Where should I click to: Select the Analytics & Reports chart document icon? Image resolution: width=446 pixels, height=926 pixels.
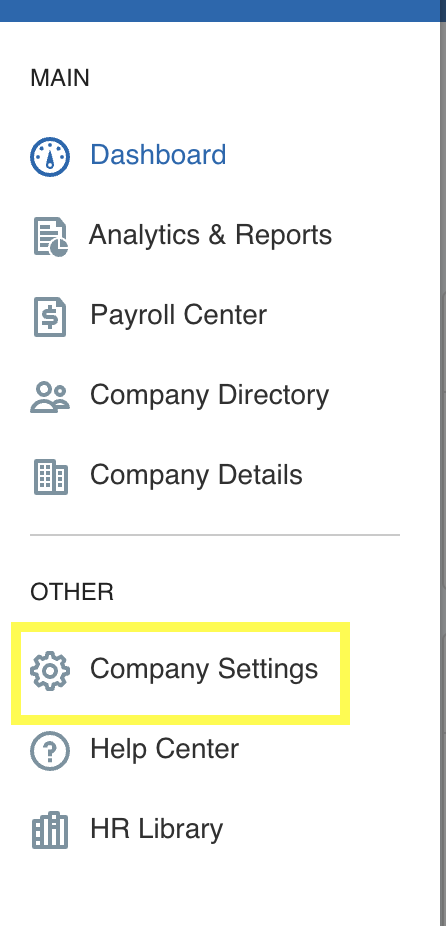coord(50,237)
